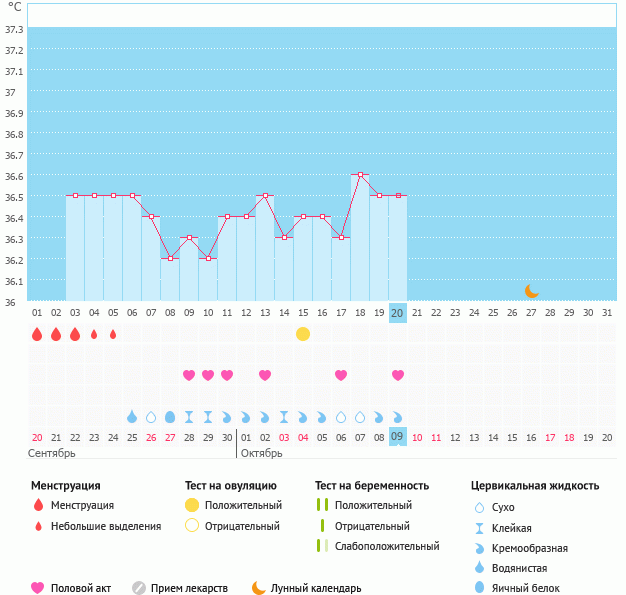Click the small spotting drop on day 05
The width and height of the screenshot is (626, 595).
click(113, 334)
